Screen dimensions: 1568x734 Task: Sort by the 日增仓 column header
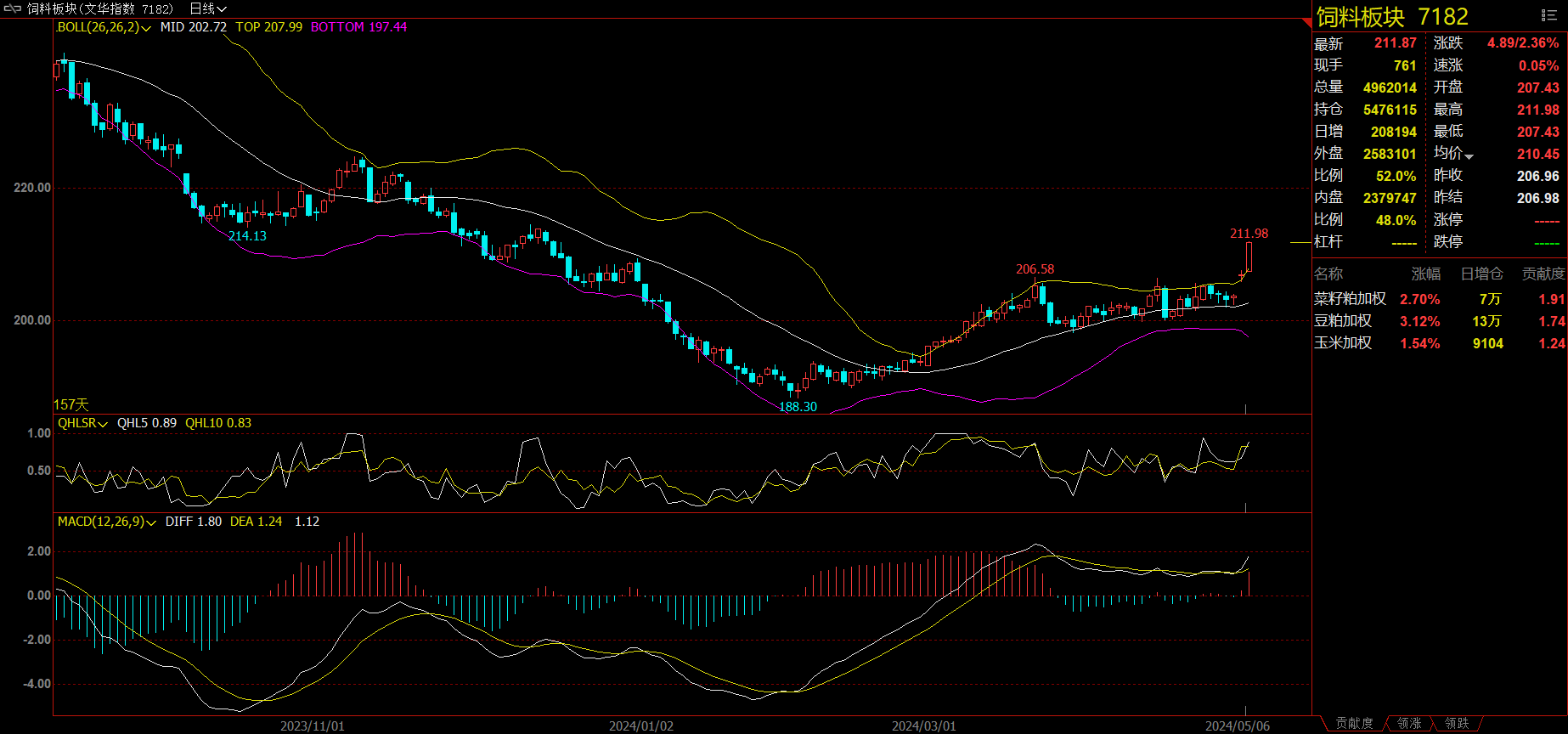[x=1481, y=274]
